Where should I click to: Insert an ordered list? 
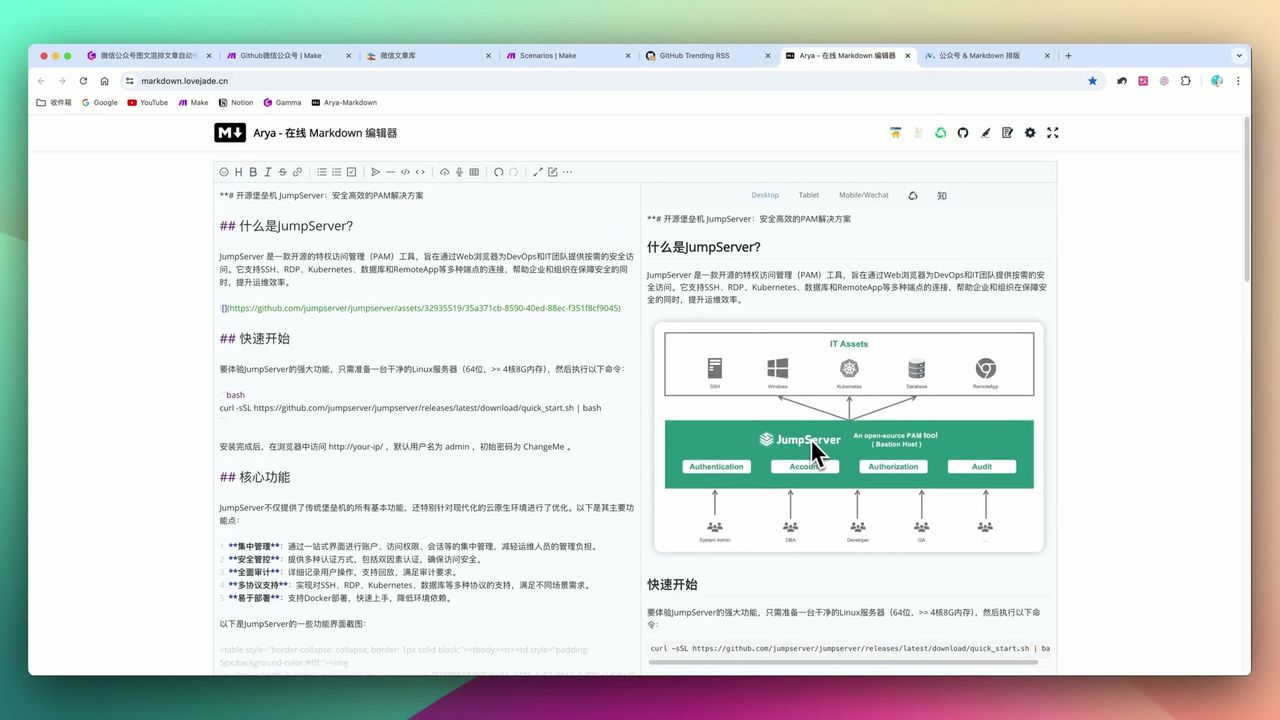[336, 172]
